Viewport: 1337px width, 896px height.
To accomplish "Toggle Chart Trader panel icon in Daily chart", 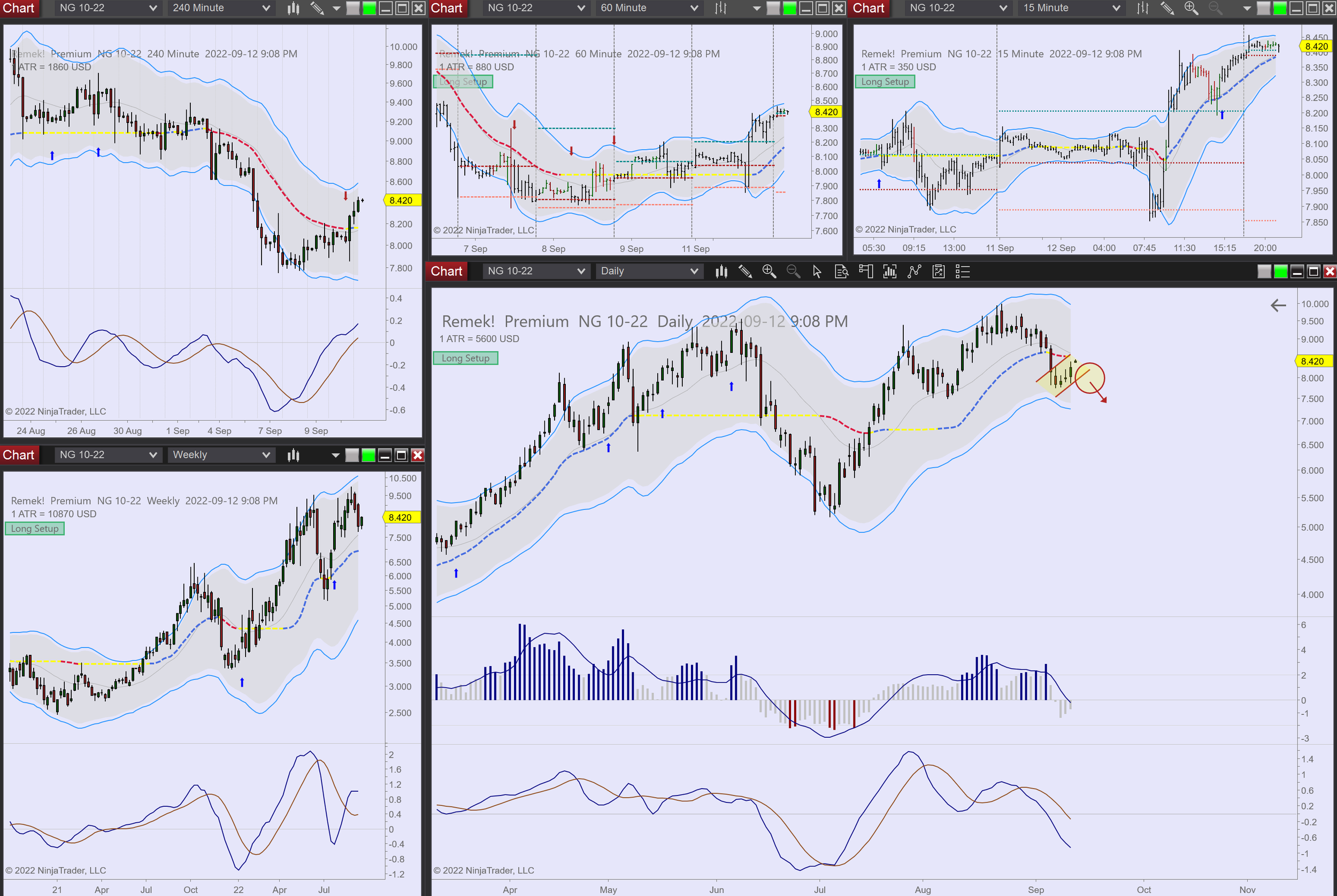I will click(x=865, y=272).
